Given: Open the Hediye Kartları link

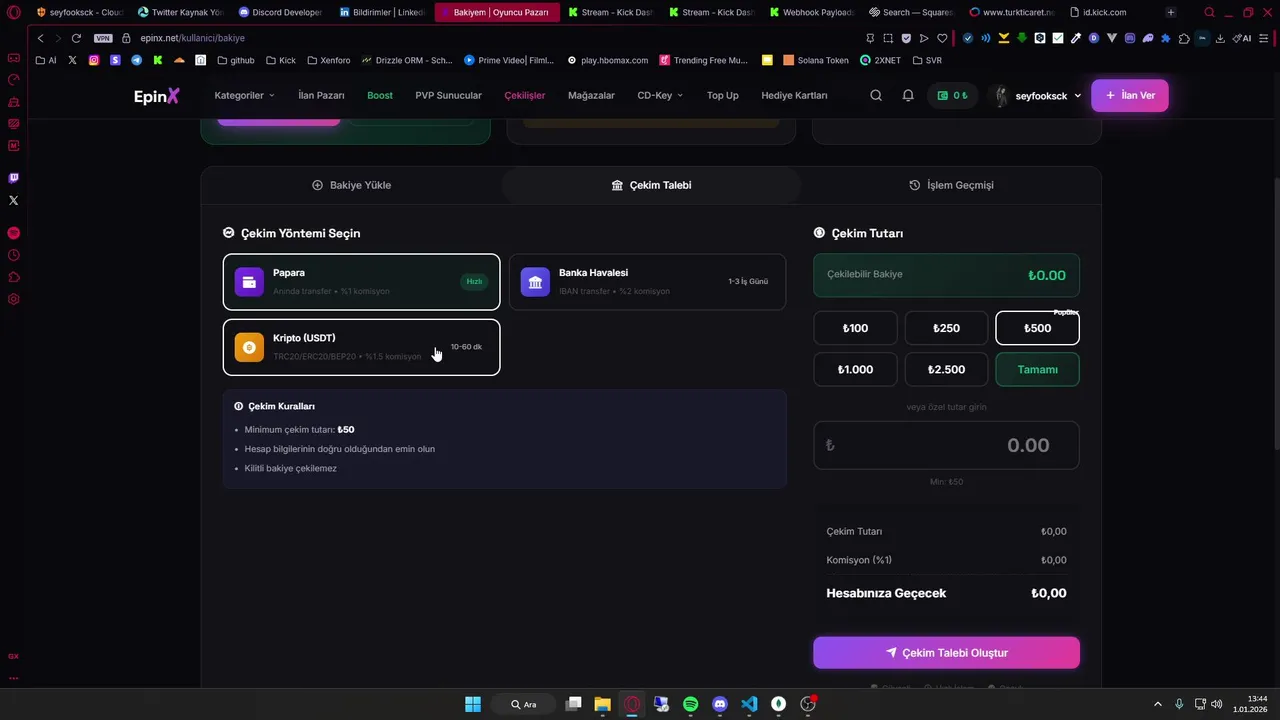Looking at the screenshot, I should [794, 96].
